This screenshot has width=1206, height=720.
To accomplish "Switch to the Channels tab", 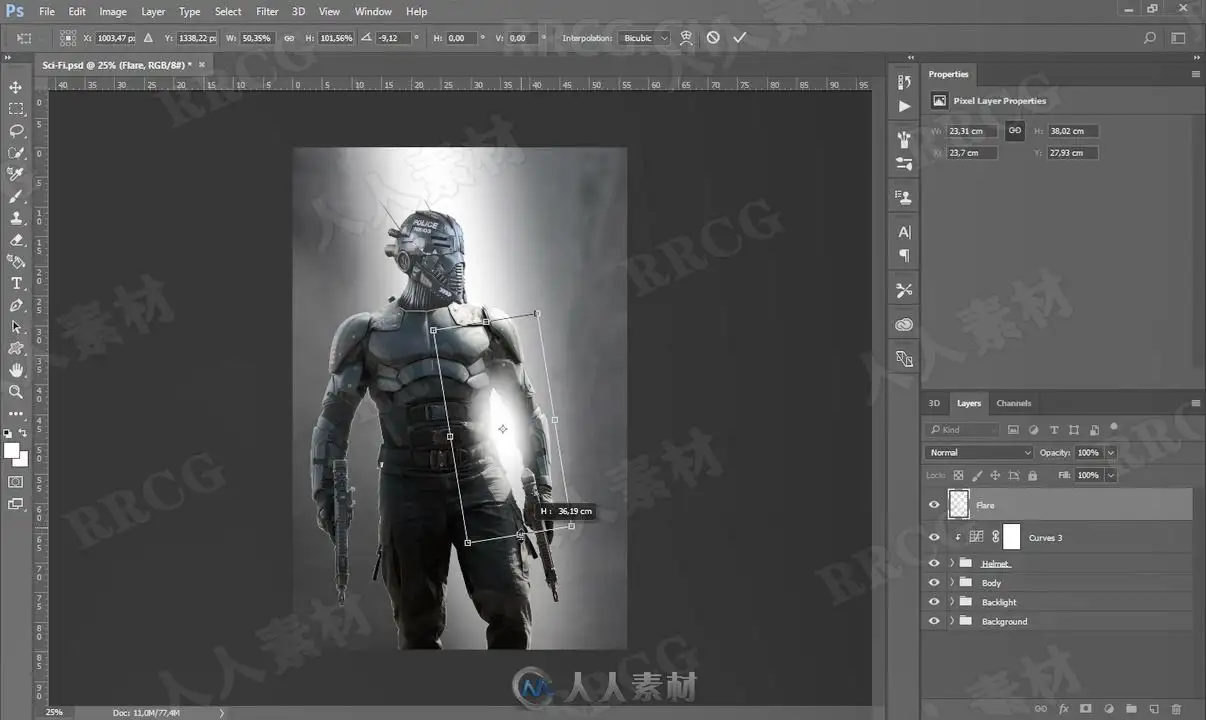I will coord(1013,403).
